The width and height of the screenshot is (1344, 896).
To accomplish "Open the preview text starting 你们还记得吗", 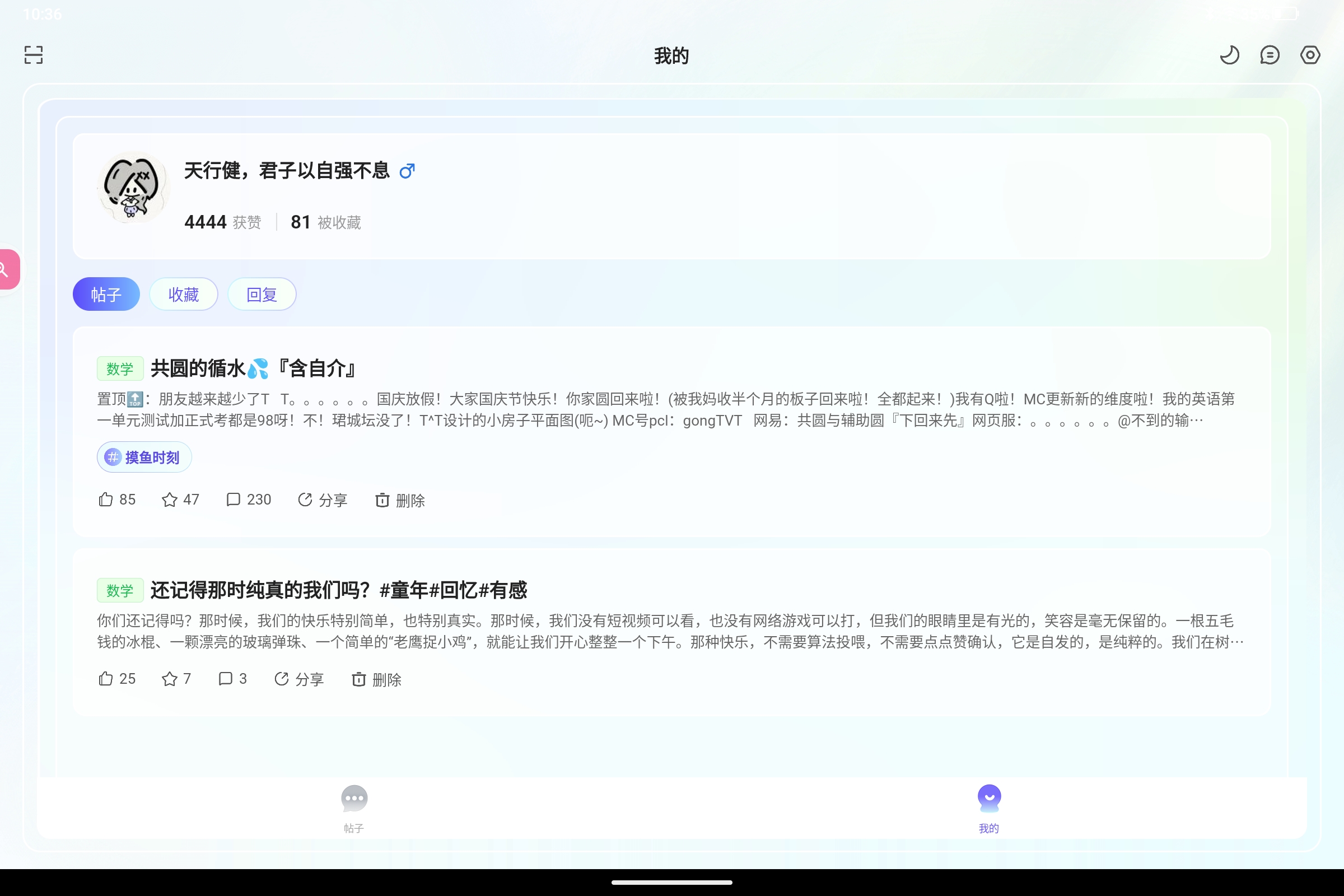I will pyautogui.click(x=670, y=632).
